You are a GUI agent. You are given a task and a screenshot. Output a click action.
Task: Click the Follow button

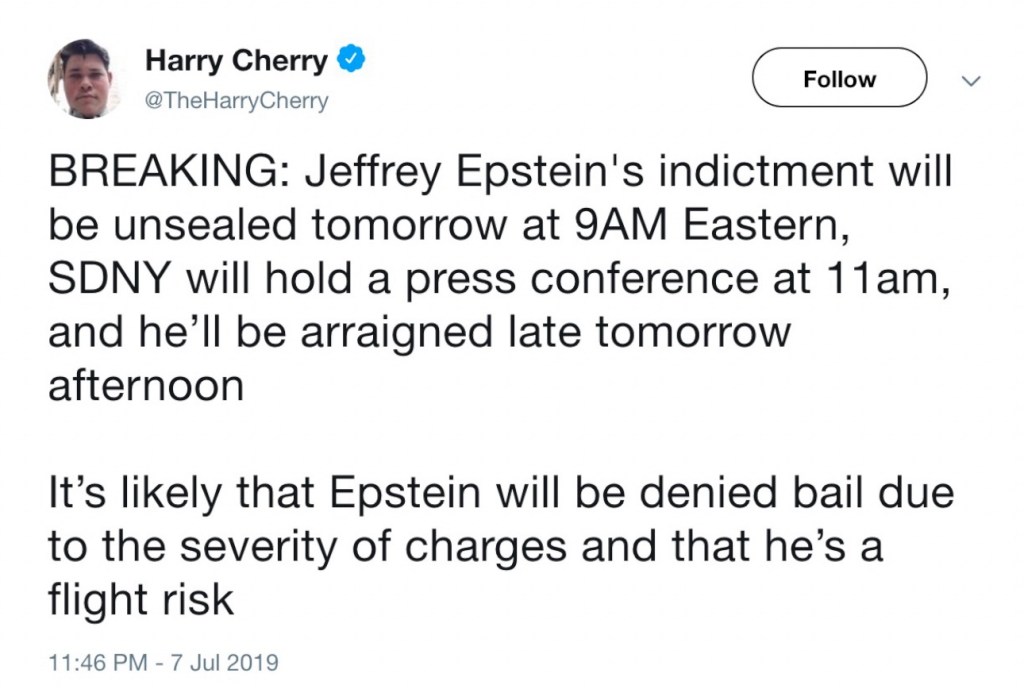[x=839, y=78]
